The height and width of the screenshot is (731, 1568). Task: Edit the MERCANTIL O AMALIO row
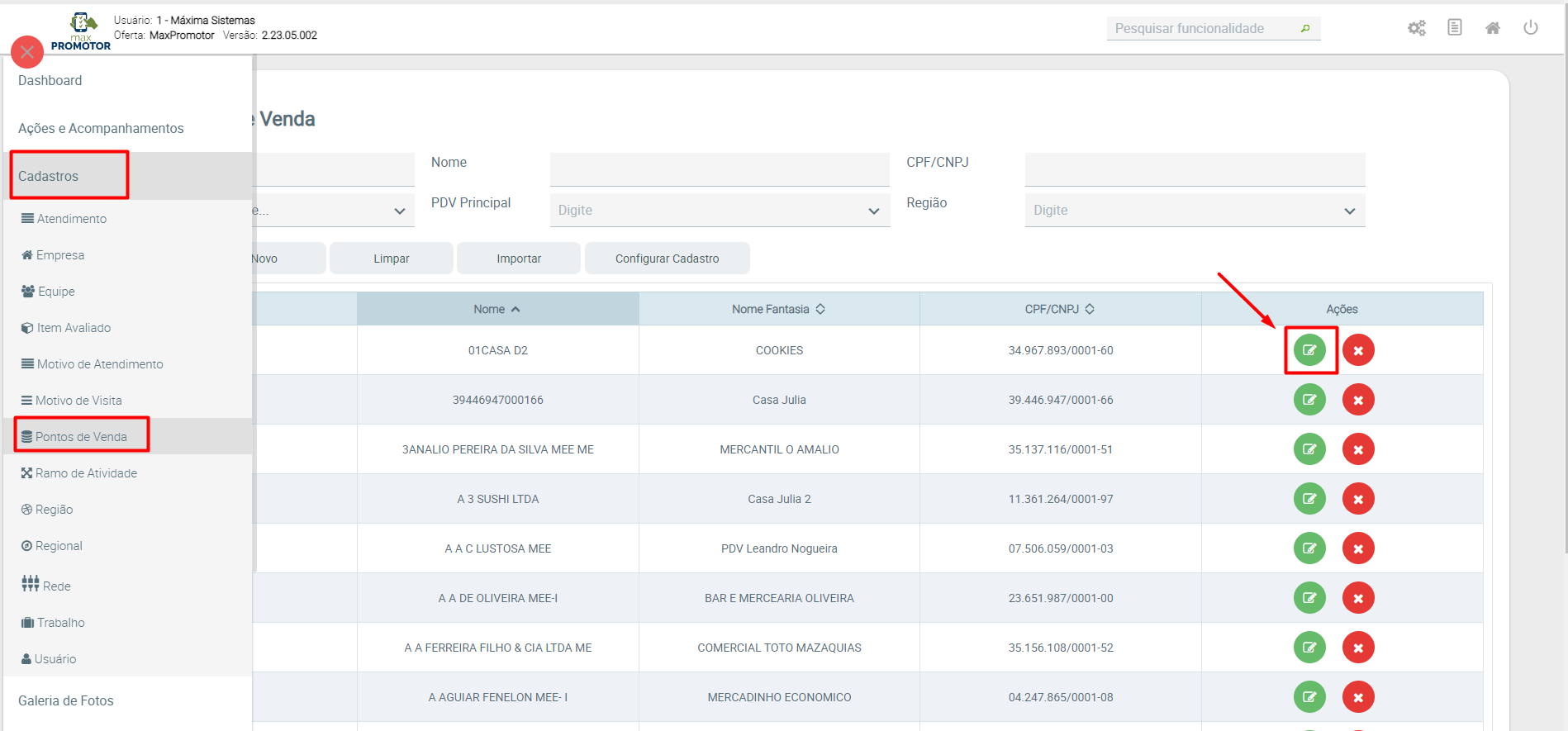[x=1309, y=449]
